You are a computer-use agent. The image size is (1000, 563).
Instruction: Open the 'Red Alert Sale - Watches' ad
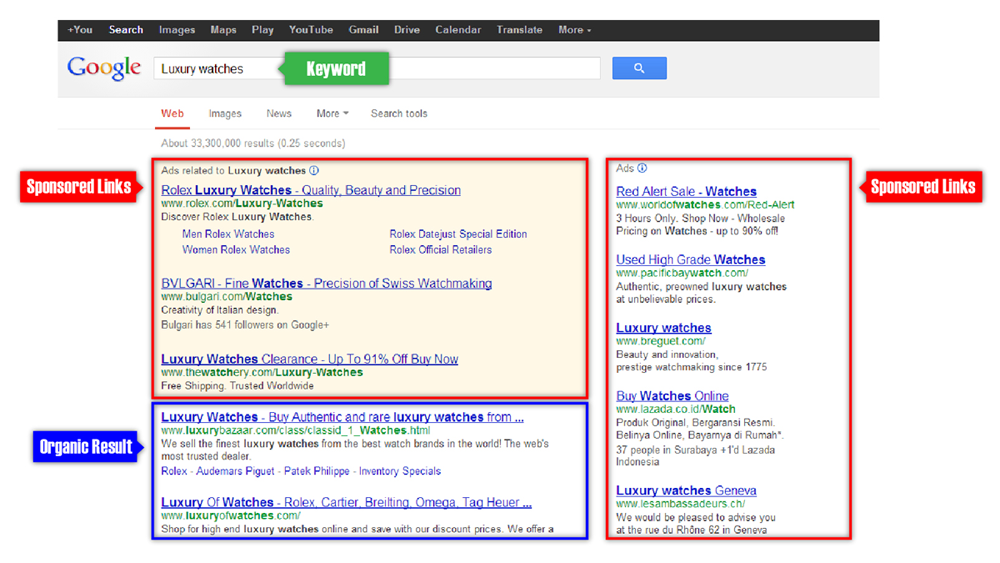click(x=686, y=191)
